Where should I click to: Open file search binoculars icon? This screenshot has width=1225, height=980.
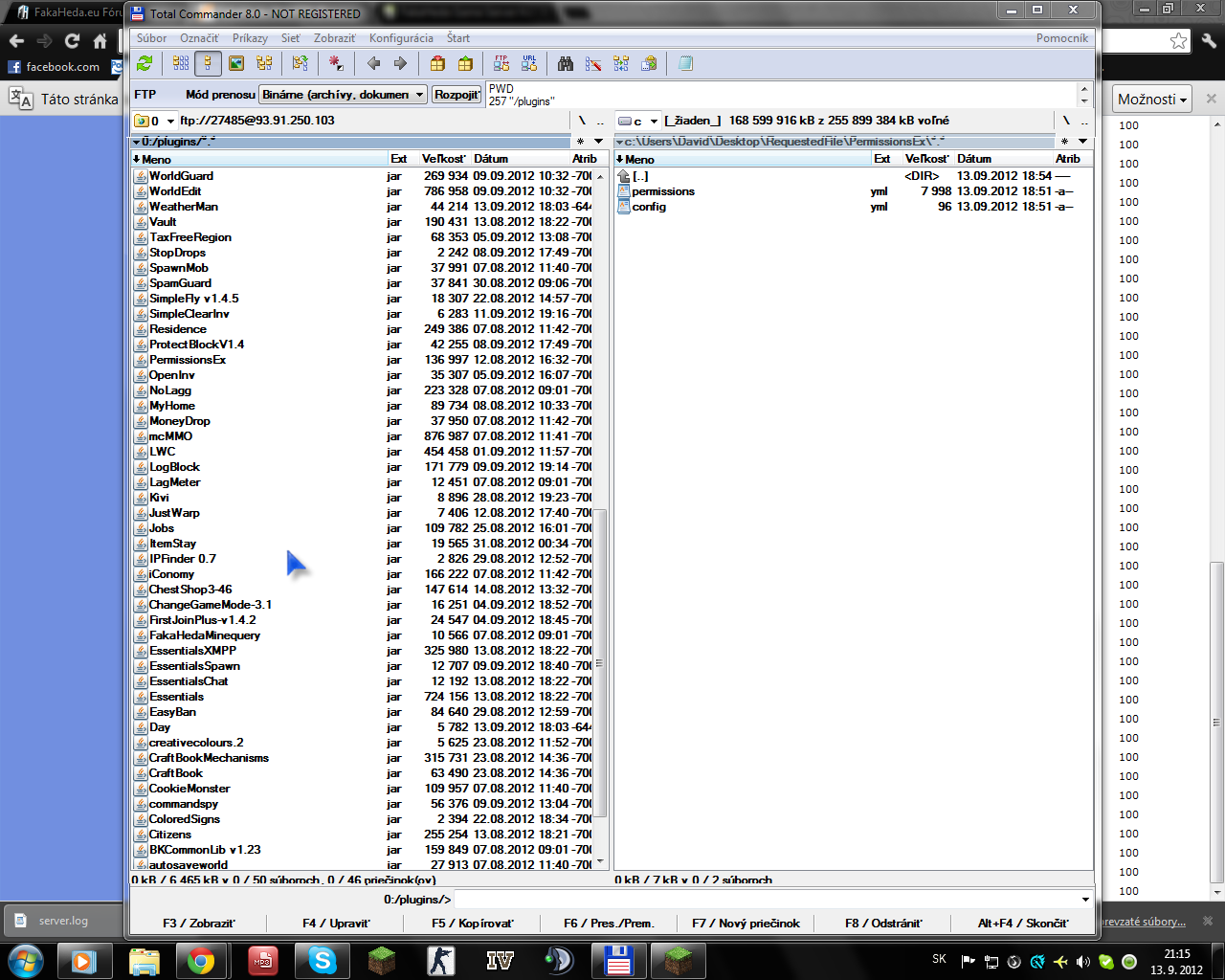point(566,64)
